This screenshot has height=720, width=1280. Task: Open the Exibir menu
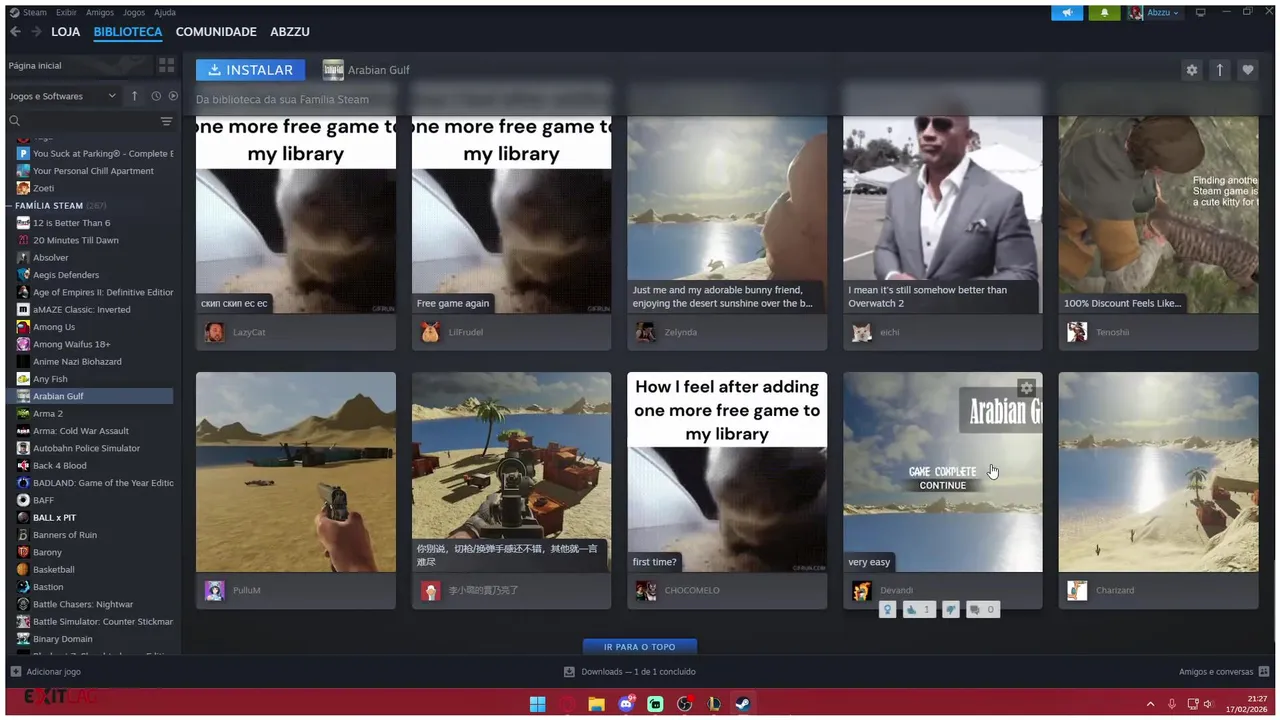(66, 13)
